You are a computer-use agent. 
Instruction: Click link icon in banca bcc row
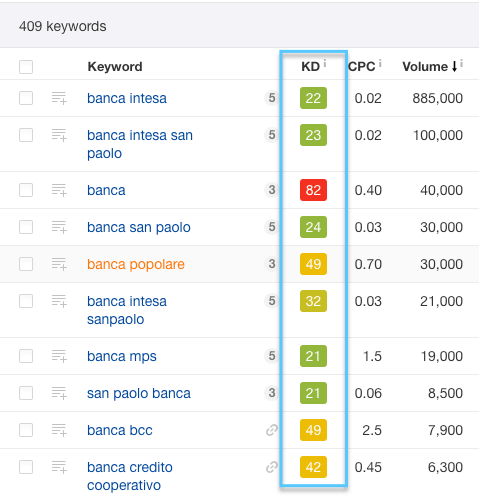272,430
